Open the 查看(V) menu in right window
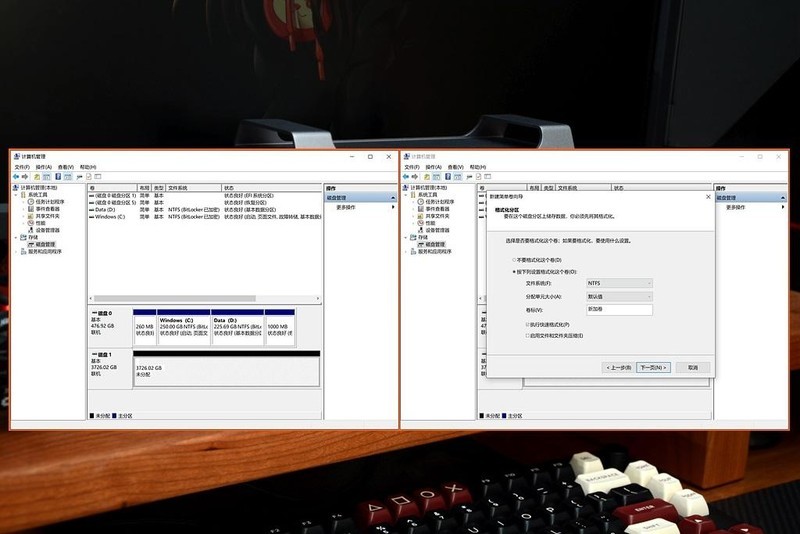 pyautogui.click(x=455, y=167)
